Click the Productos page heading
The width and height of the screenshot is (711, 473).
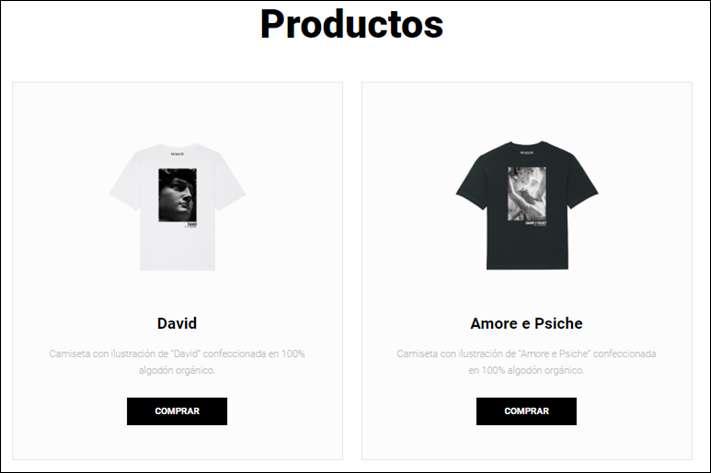pyautogui.click(x=352, y=24)
